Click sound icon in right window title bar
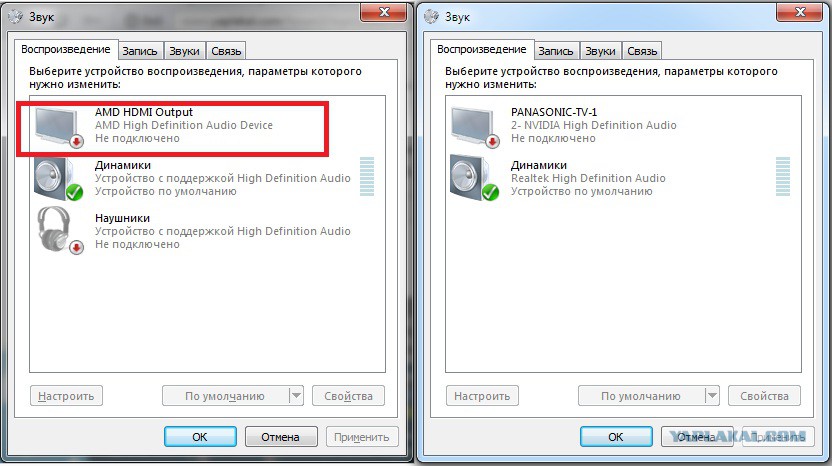Viewport: 832px width, 466px height. pyautogui.click(x=431, y=16)
